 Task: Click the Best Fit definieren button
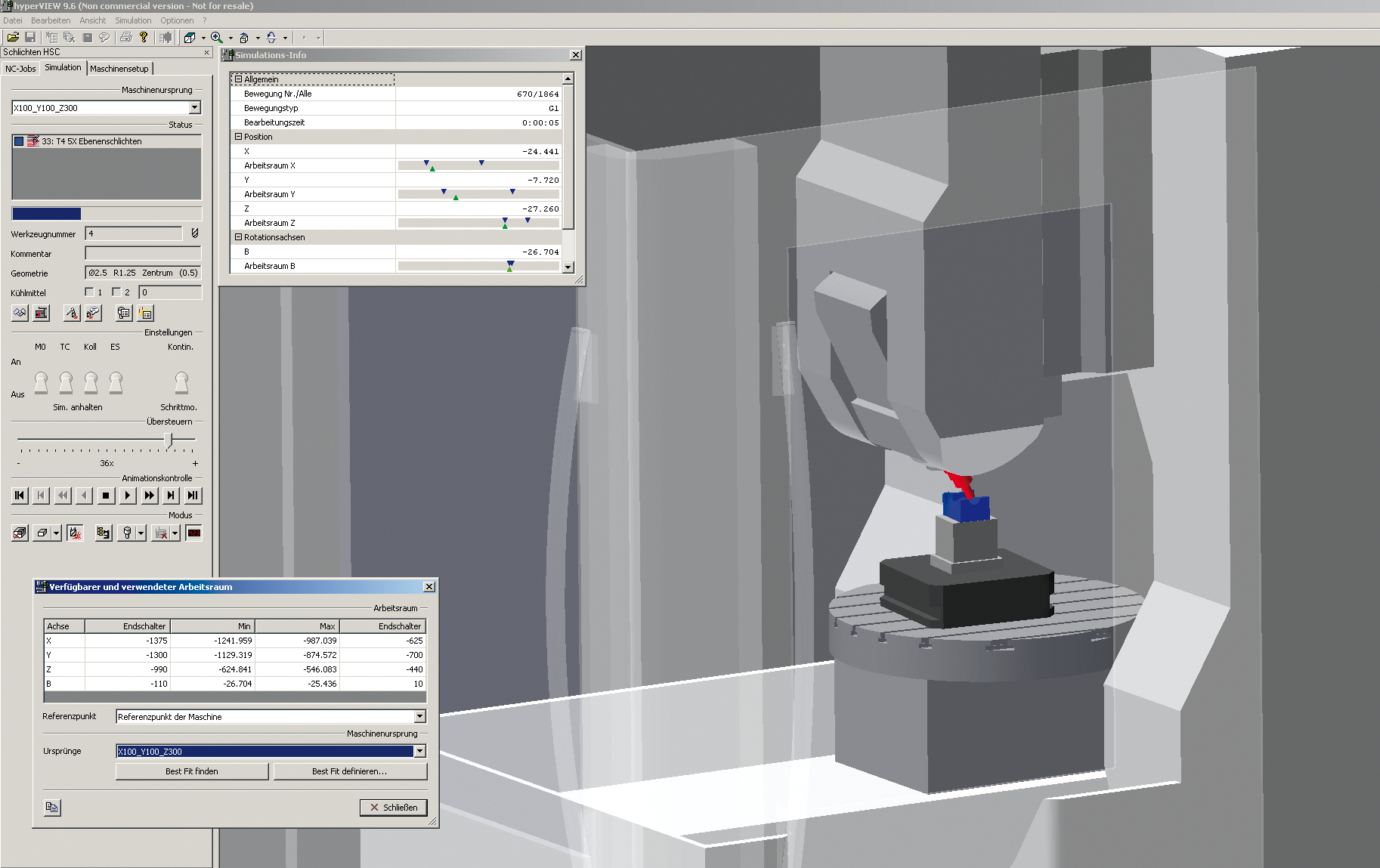tap(350, 771)
